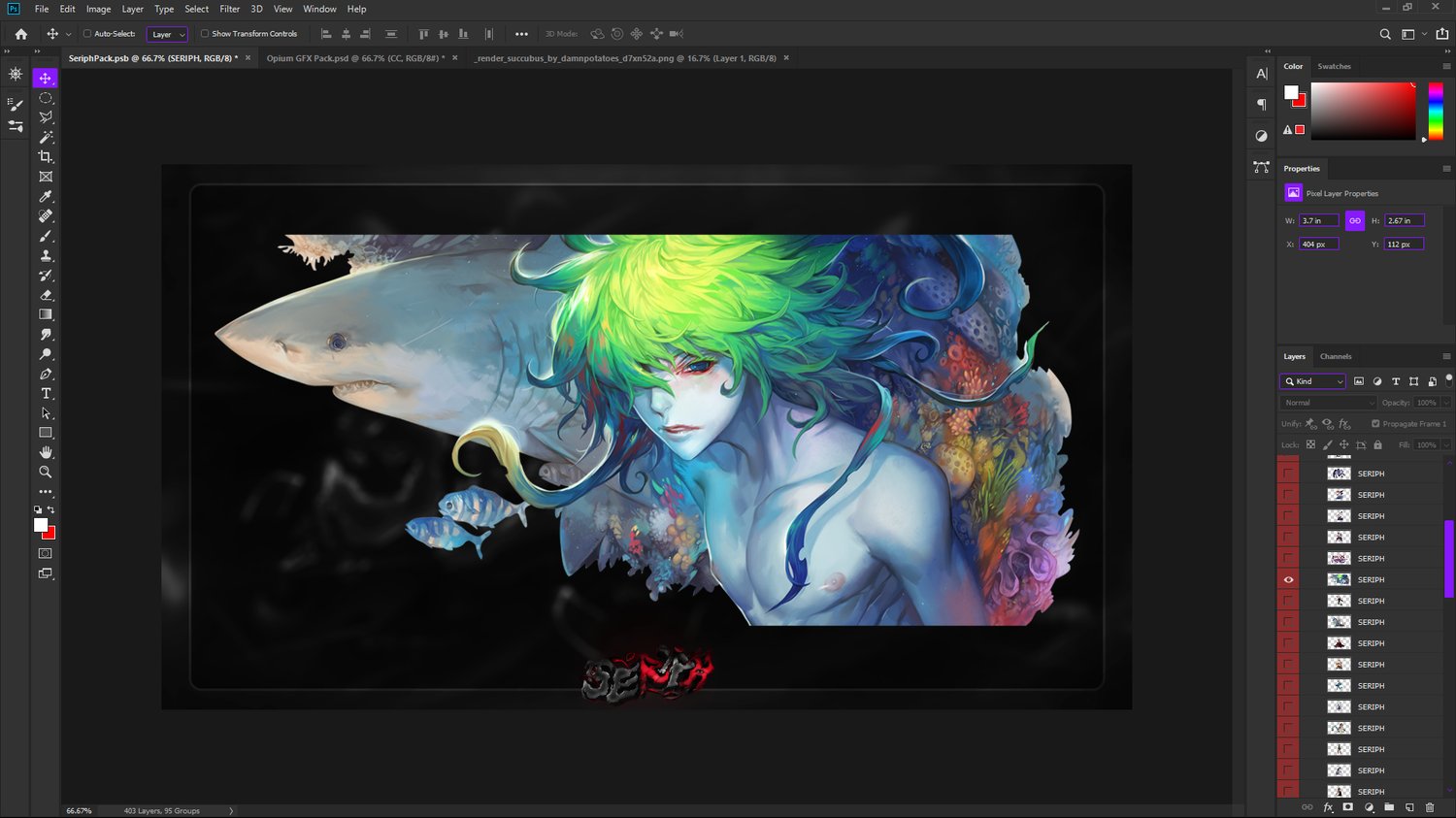Click the share document button

tap(1441, 34)
